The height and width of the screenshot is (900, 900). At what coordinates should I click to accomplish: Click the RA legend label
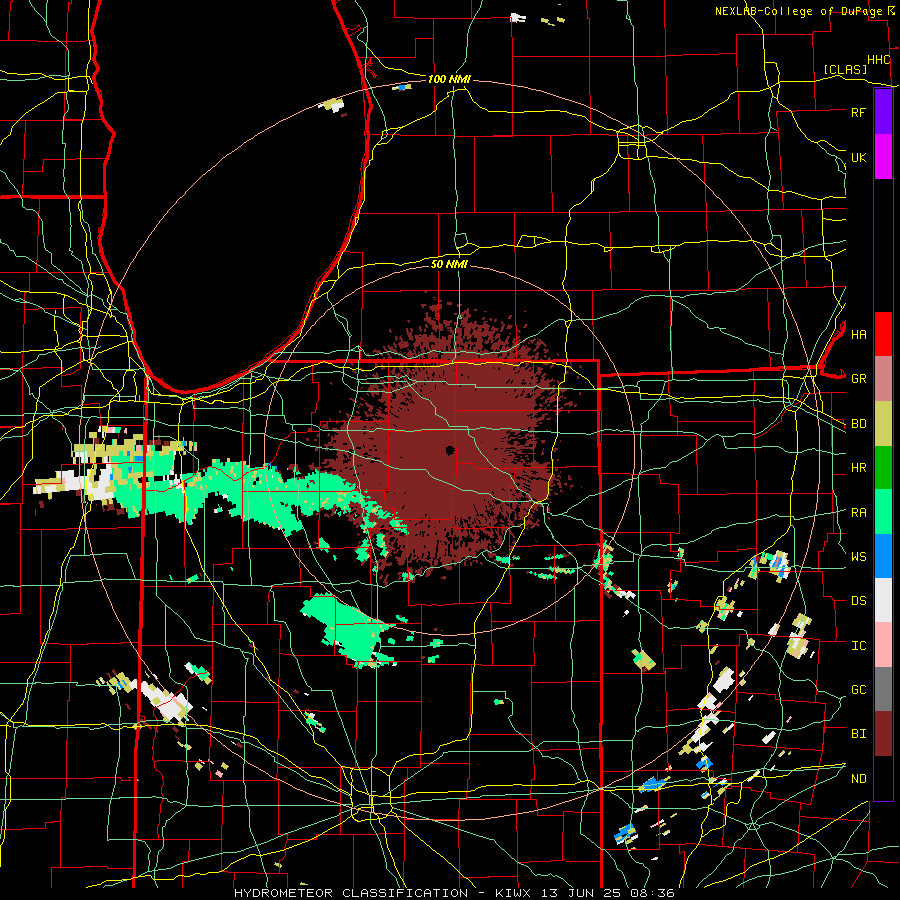pos(858,513)
